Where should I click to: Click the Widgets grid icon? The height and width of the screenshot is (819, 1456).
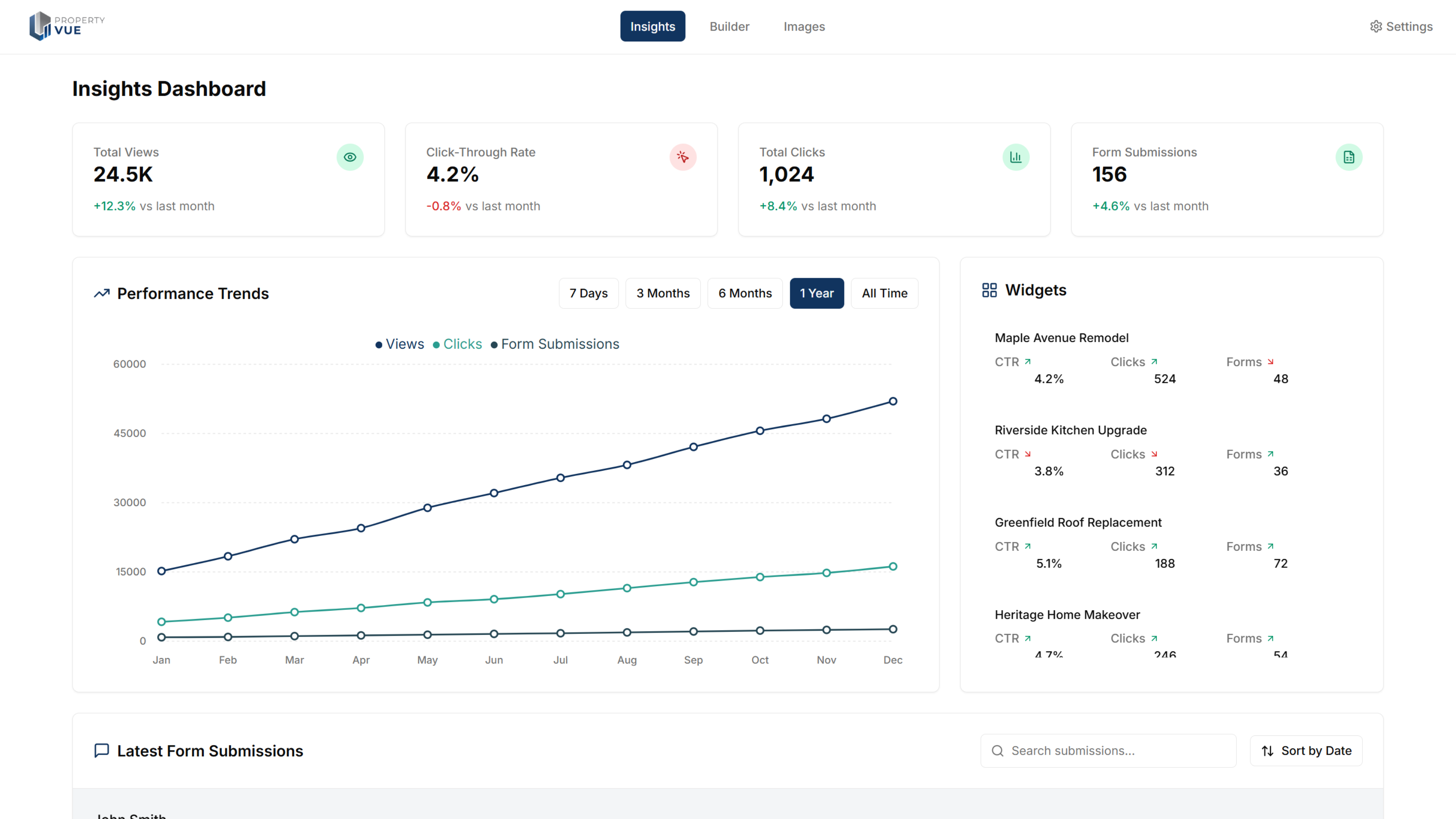pyautogui.click(x=989, y=290)
